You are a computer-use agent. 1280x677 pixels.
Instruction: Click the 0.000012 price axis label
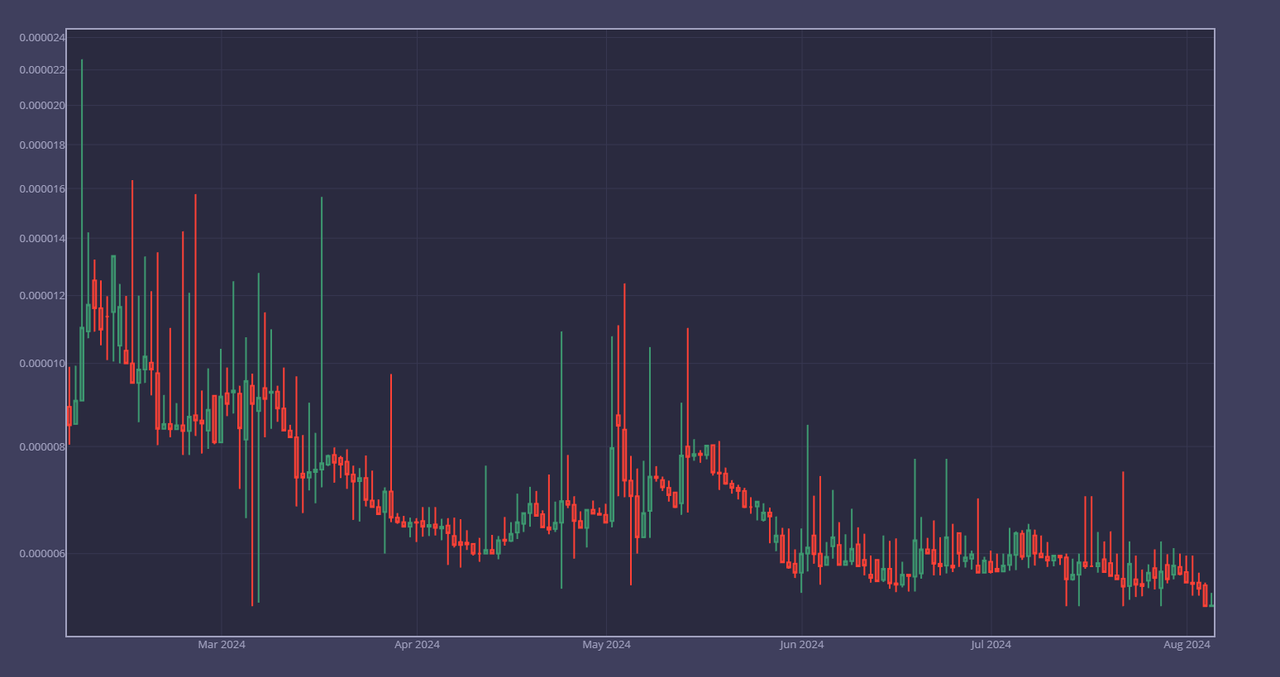(x=42, y=296)
